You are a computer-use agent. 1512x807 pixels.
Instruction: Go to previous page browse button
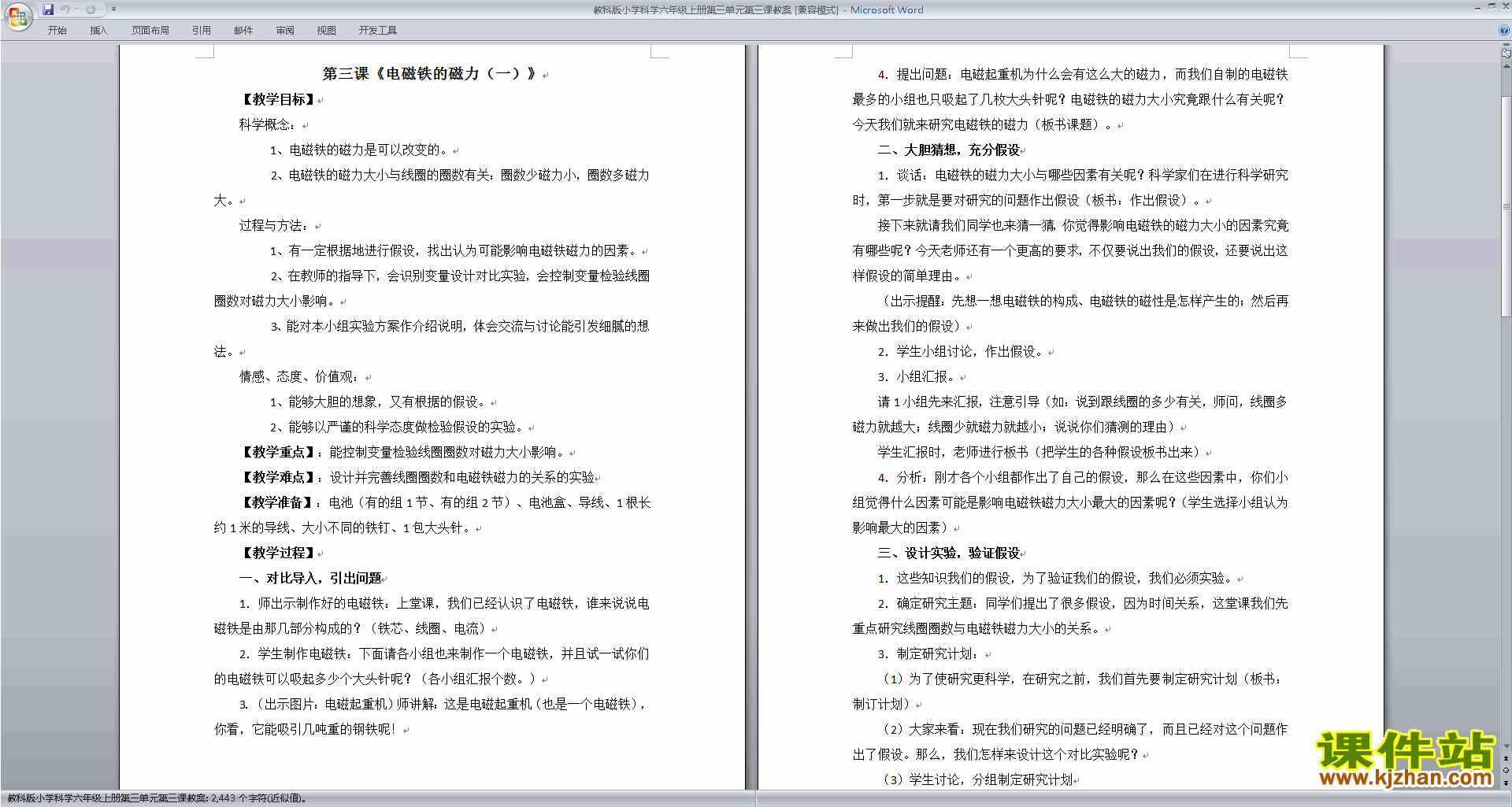click(1506, 759)
